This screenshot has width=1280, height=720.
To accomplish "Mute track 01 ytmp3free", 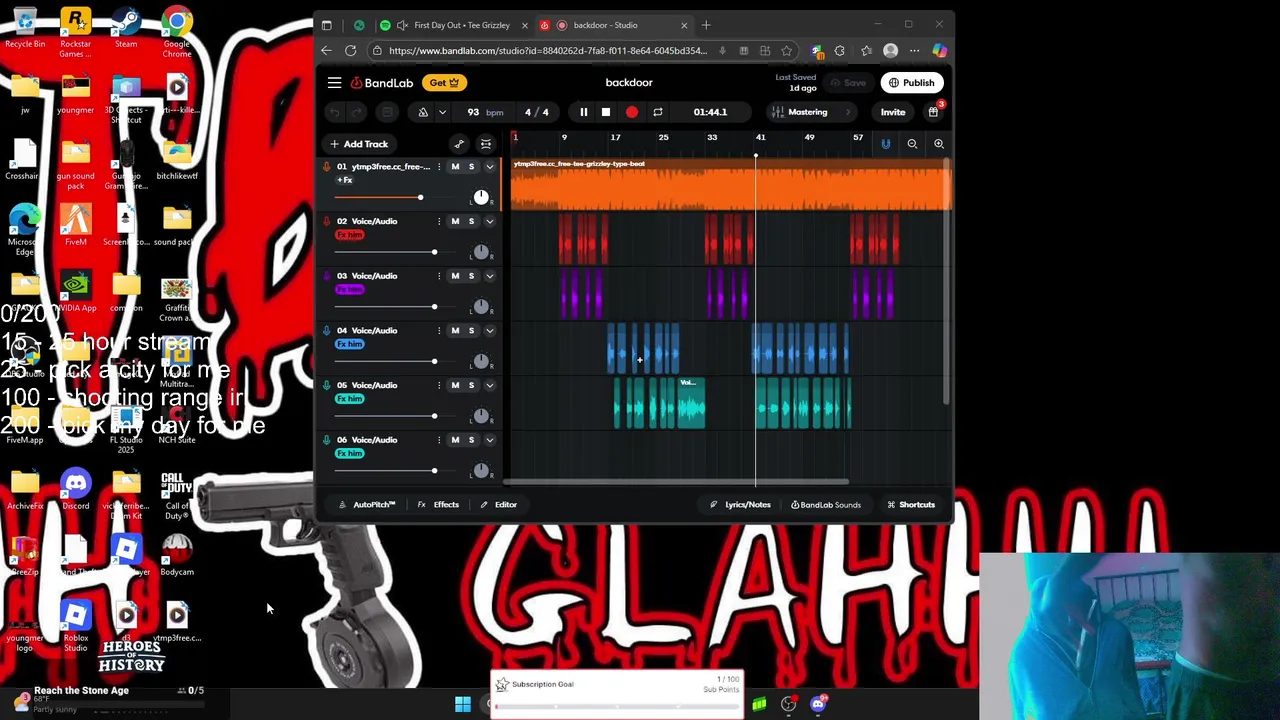I will tap(455, 167).
